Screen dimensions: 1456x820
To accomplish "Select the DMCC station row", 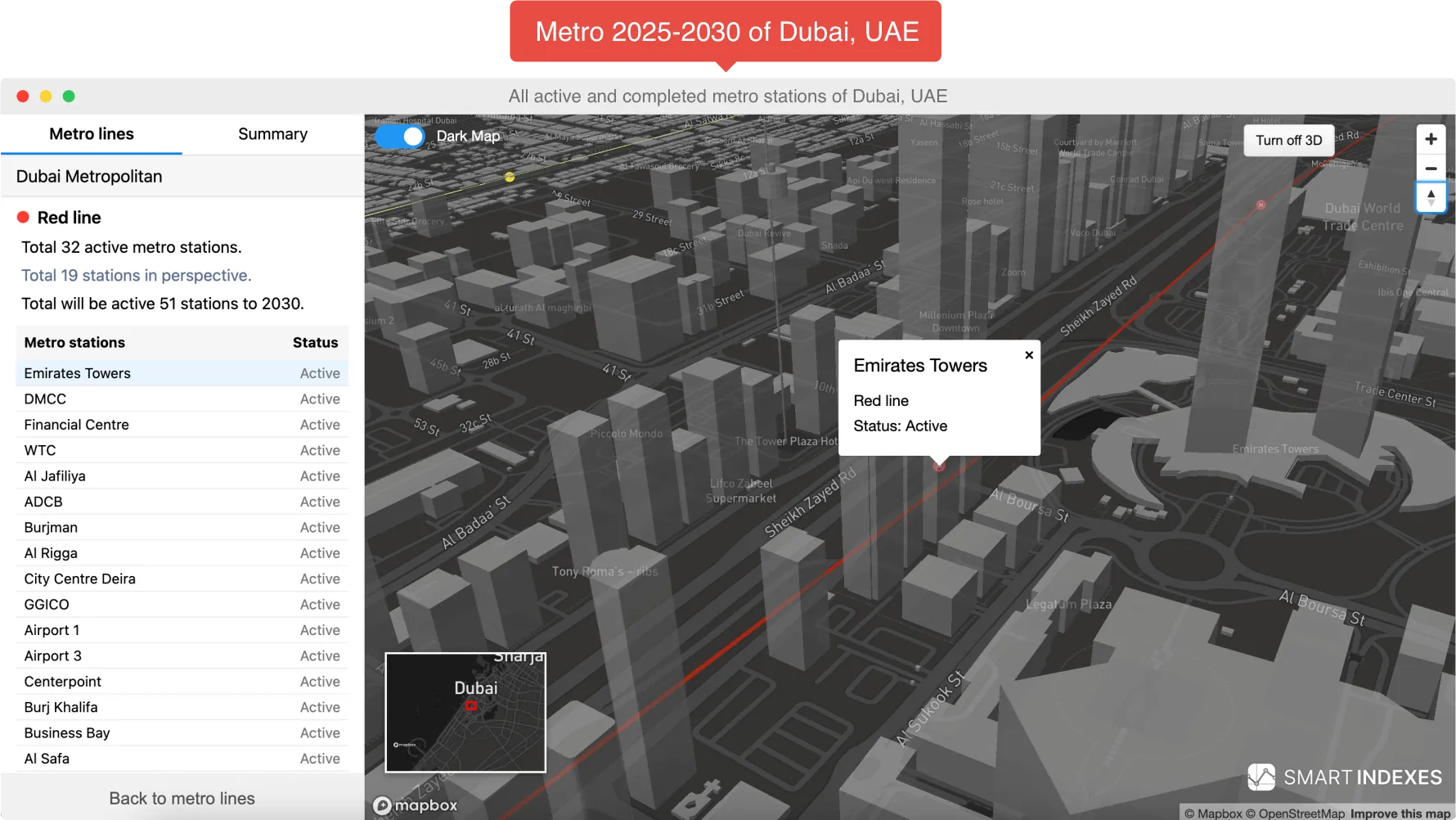I will coord(182,399).
